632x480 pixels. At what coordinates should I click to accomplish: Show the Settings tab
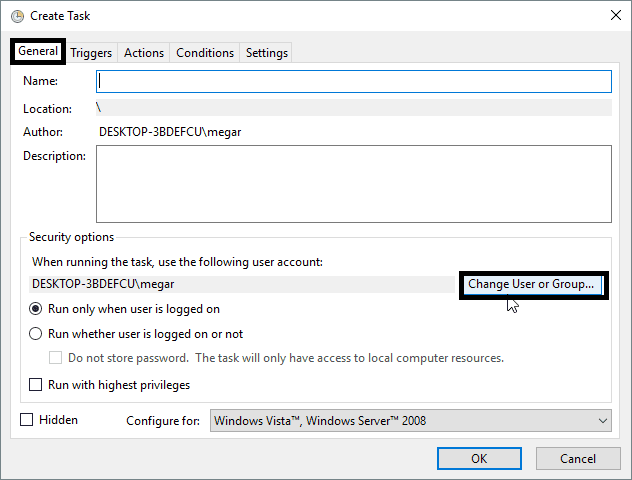click(x=266, y=53)
